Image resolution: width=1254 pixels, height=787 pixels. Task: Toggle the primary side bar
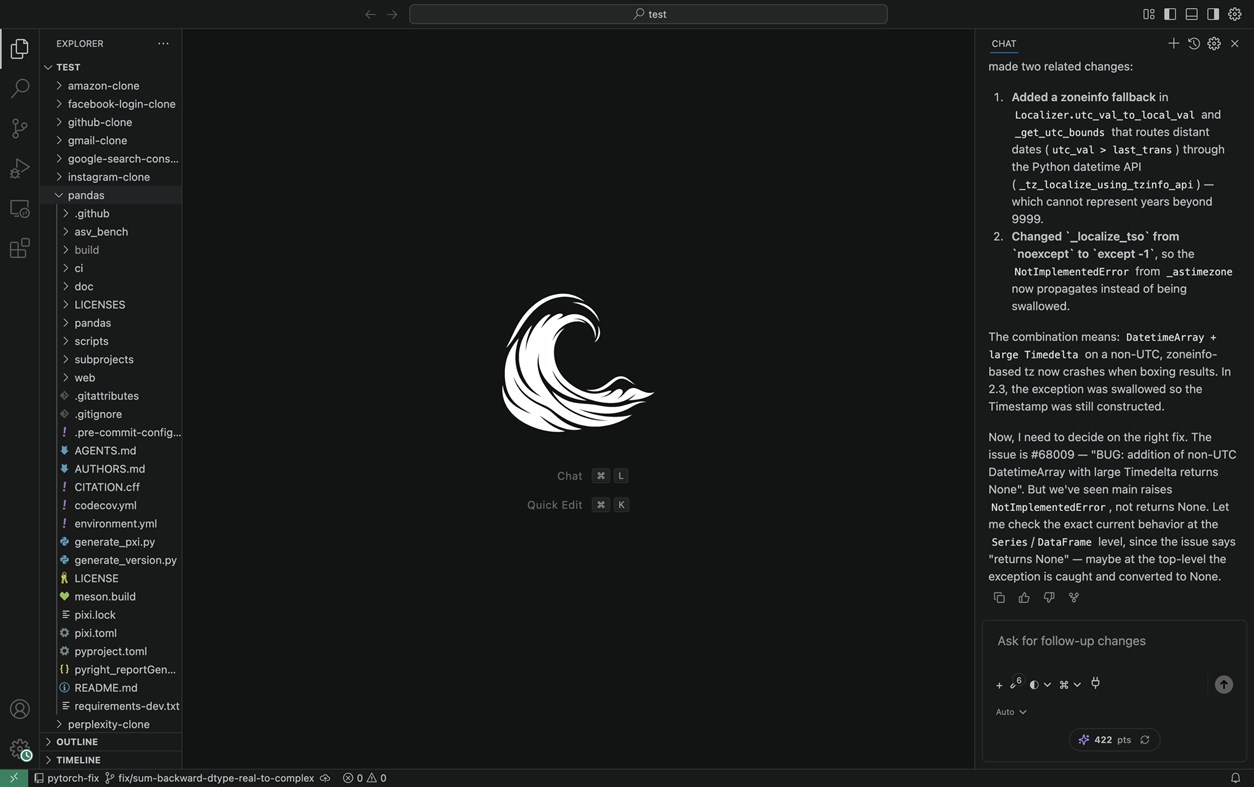1170,14
